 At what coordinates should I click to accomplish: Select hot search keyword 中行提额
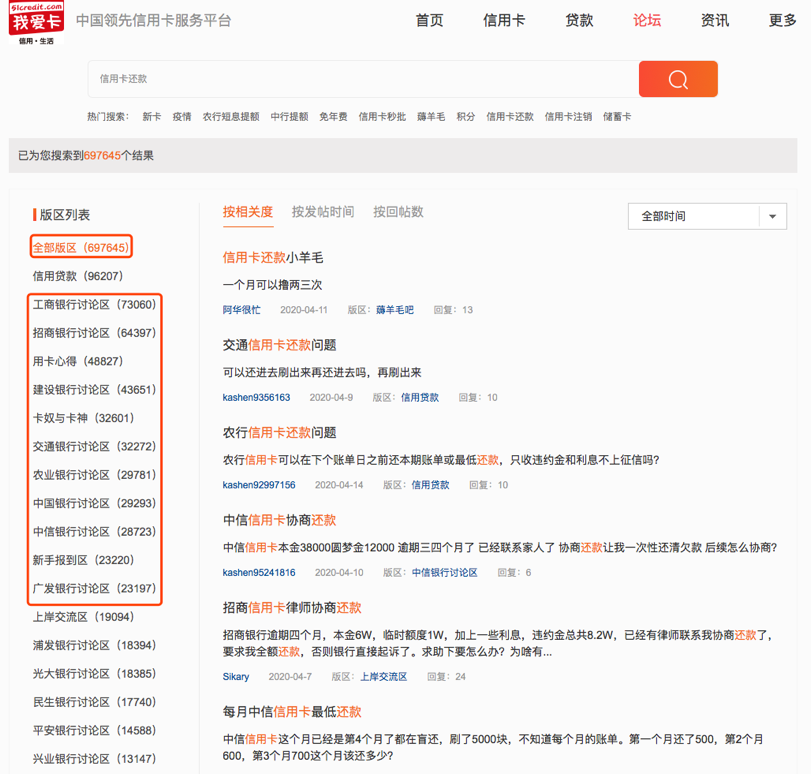pyautogui.click(x=290, y=117)
